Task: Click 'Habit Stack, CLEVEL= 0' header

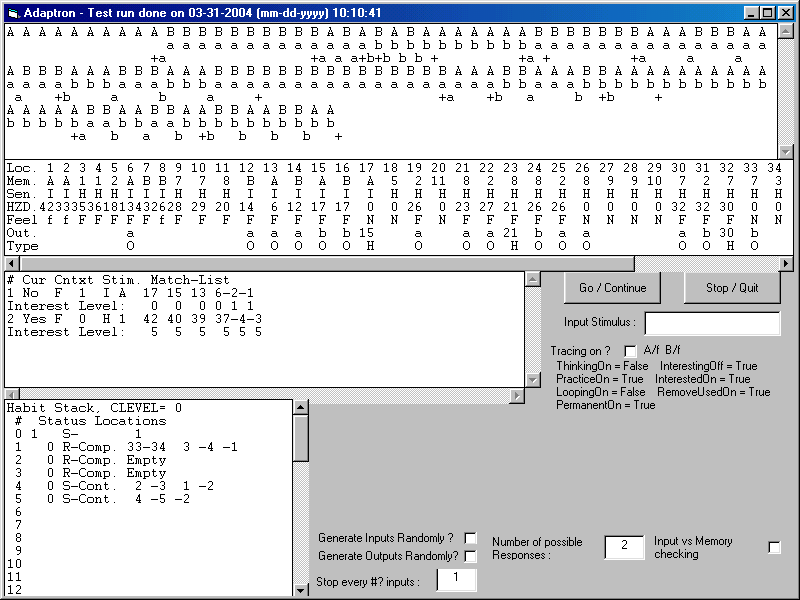Action: click(x=94, y=408)
